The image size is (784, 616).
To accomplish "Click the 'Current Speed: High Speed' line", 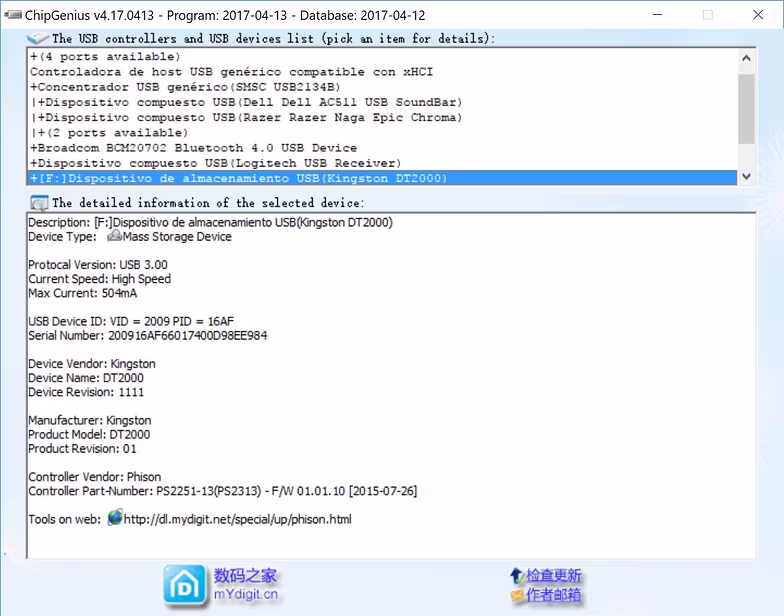I will (100, 279).
